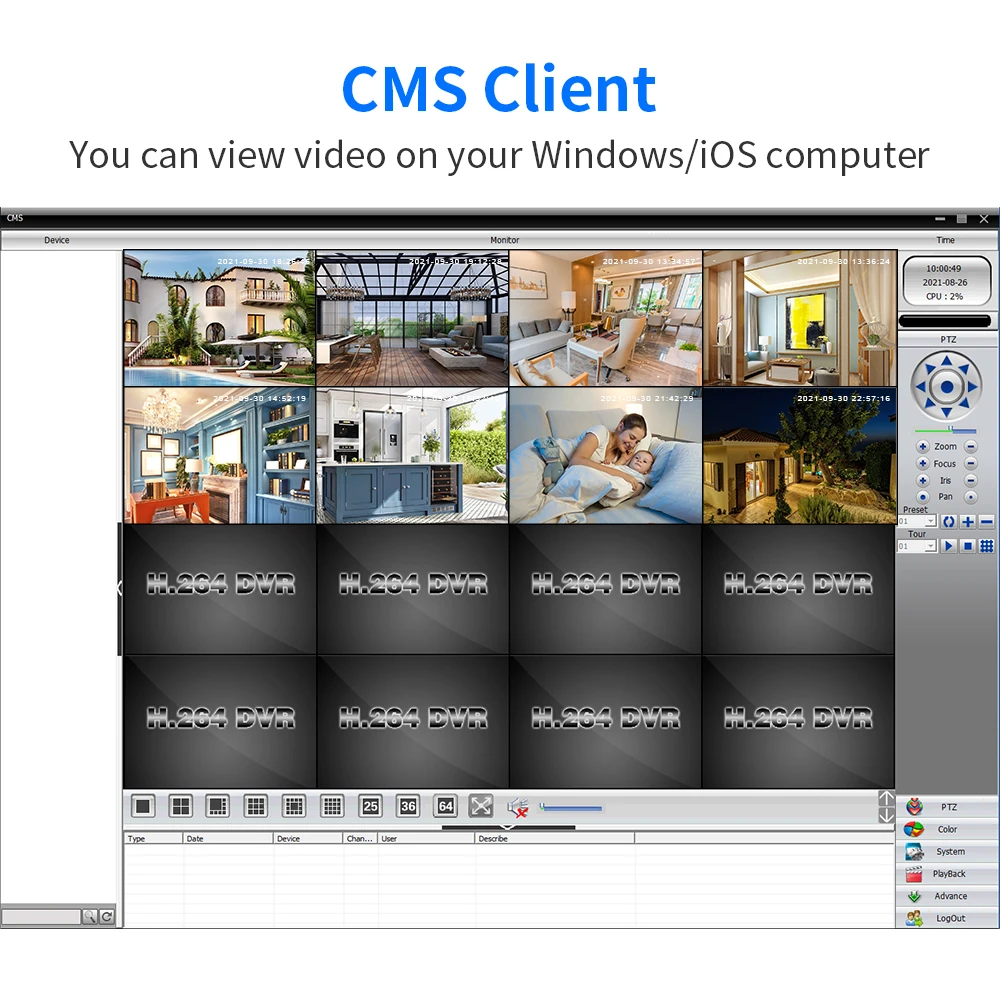
Task: Zoom out with minus button
Action: (x=970, y=446)
